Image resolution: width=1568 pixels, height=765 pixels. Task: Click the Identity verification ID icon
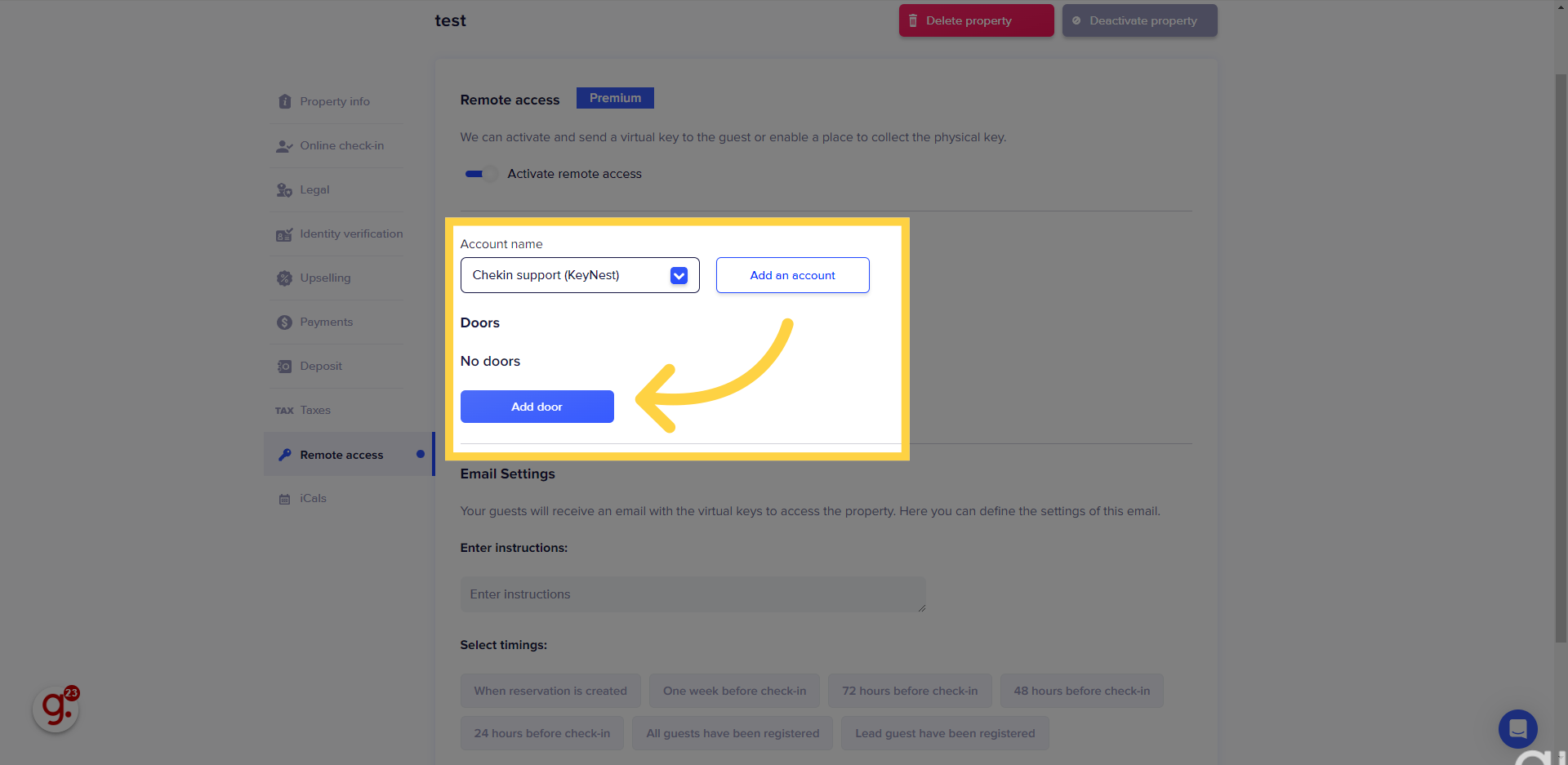284,234
